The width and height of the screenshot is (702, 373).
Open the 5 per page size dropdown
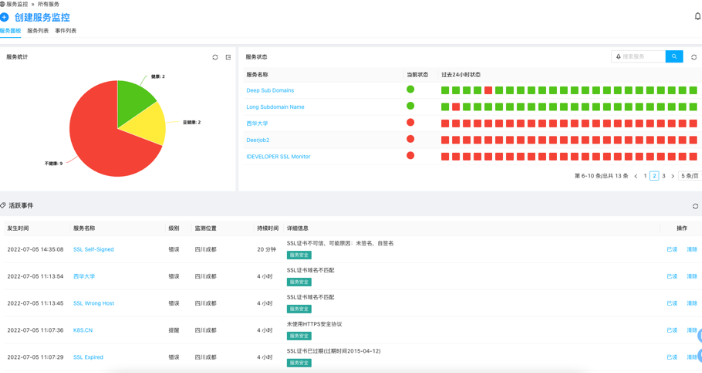point(690,176)
